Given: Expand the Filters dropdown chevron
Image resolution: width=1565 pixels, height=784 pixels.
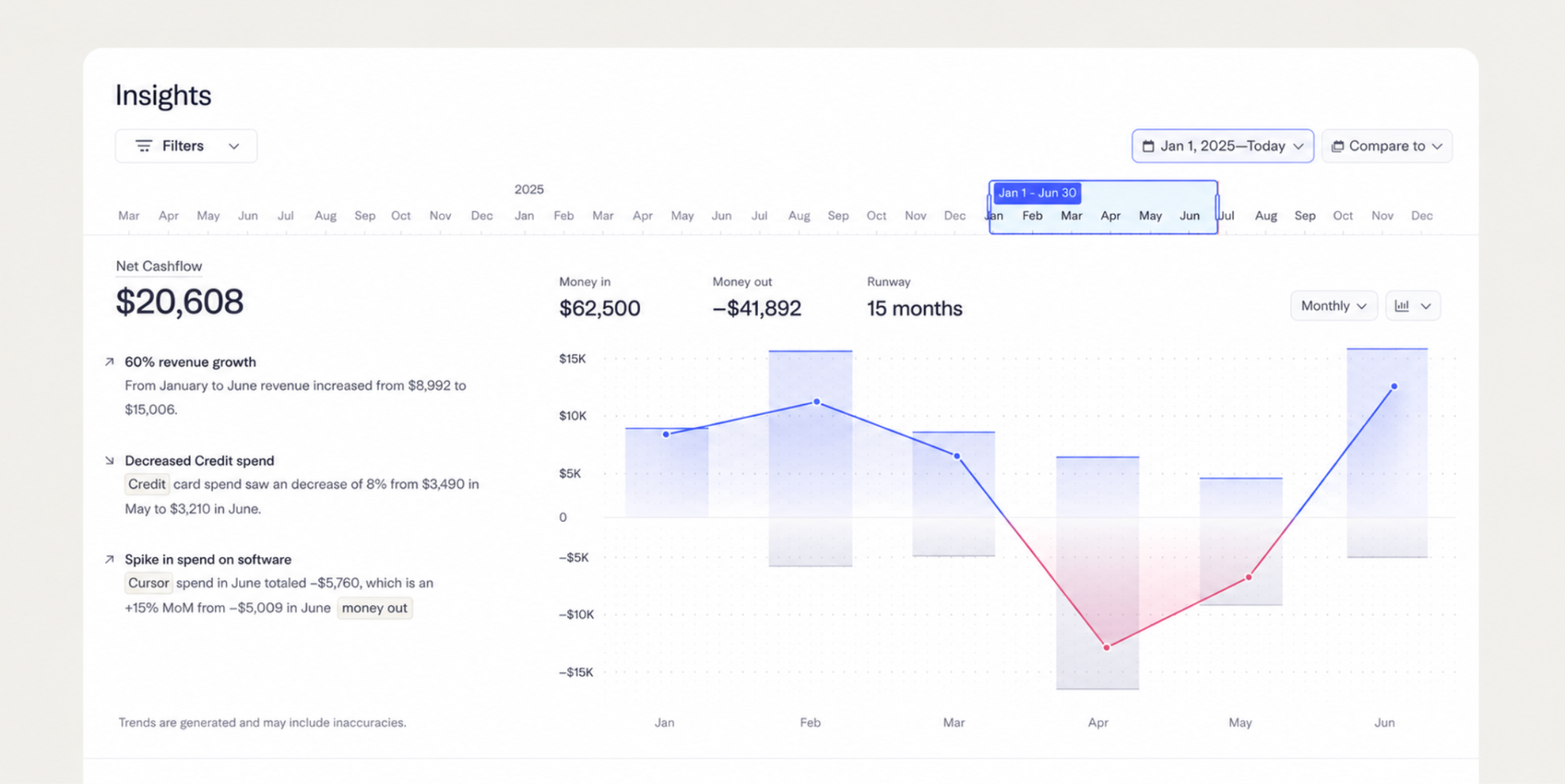Looking at the screenshot, I should [234, 146].
